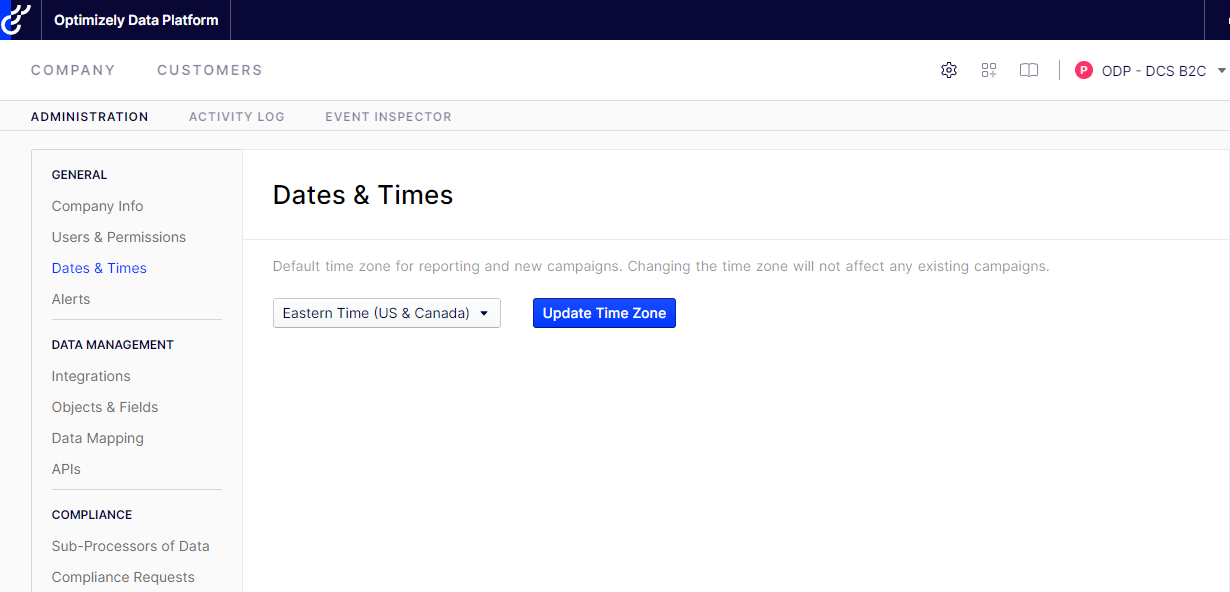
Task: Click the Dates & Times page heading
Action: pos(363,195)
